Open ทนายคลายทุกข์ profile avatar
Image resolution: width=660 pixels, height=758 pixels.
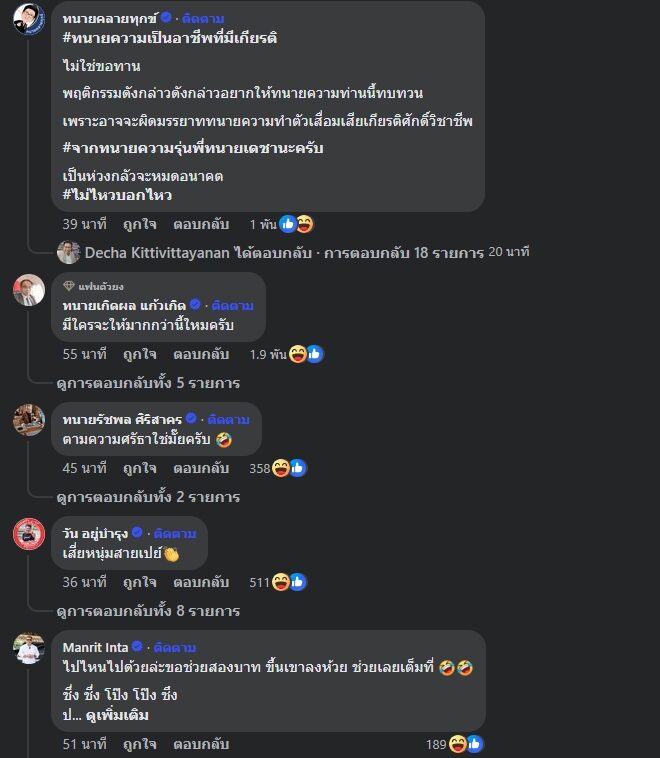pyautogui.click(x=29, y=18)
